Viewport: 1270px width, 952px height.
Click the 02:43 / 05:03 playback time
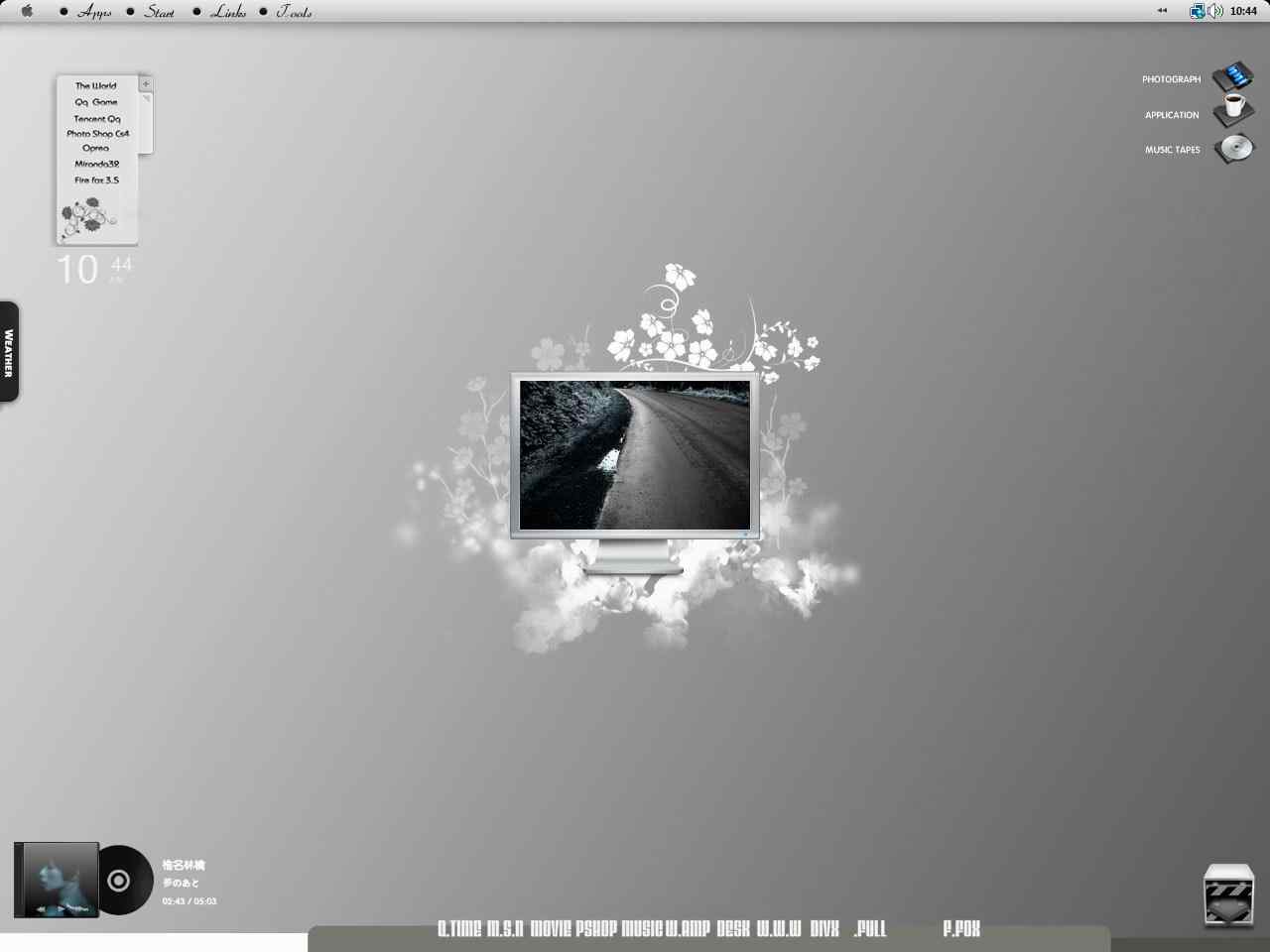(190, 901)
